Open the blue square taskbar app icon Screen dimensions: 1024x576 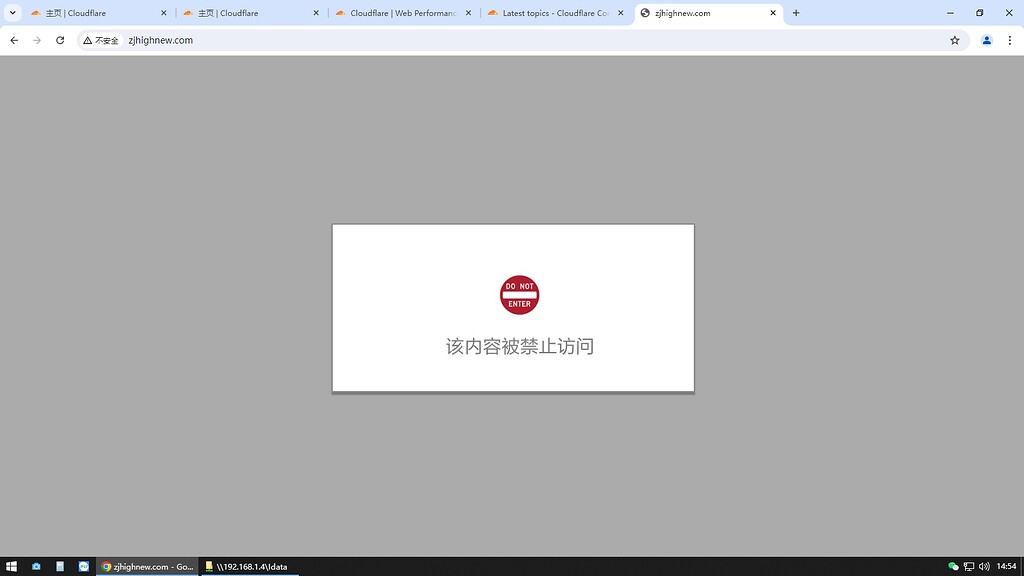click(x=84, y=566)
